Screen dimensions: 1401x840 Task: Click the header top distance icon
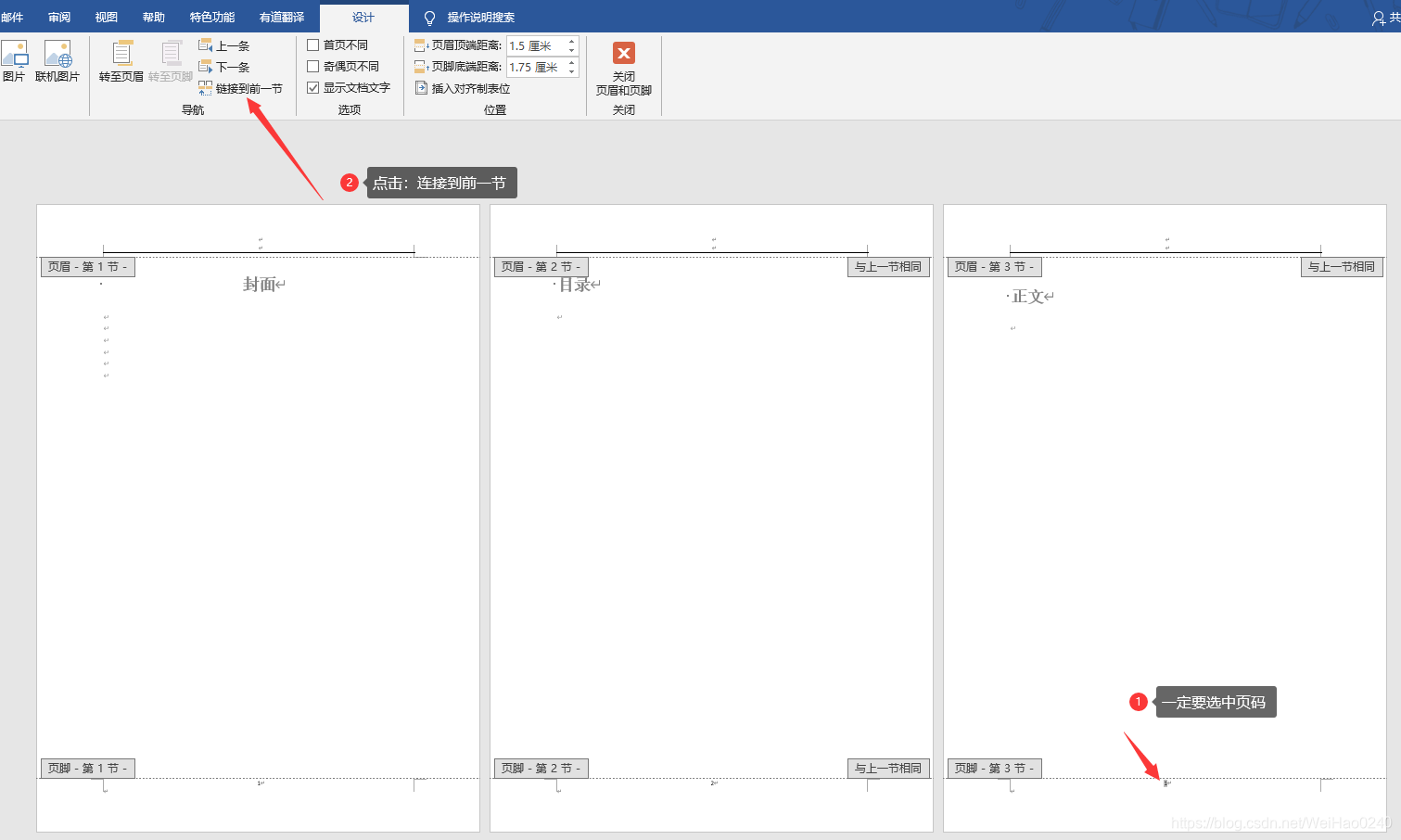coord(421,45)
